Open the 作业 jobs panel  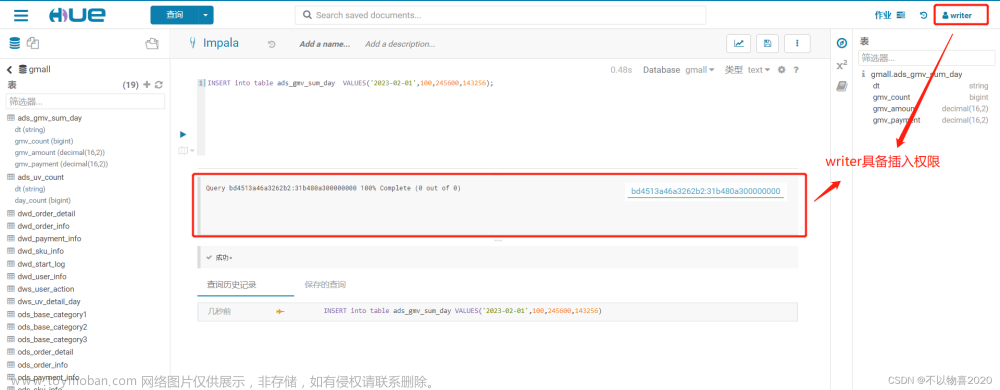pyautogui.click(x=891, y=15)
